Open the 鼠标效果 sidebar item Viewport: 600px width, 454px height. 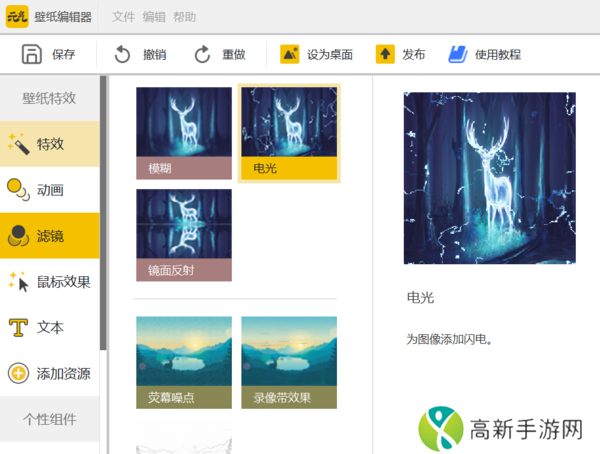pyautogui.click(x=50, y=282)
